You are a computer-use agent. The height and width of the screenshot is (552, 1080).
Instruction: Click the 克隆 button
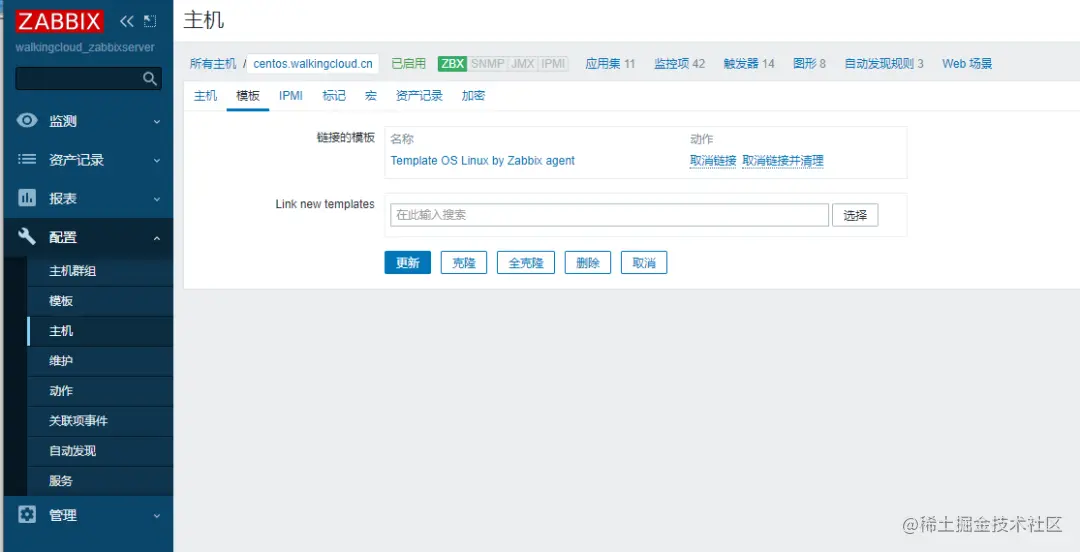[x=464, y=263]
